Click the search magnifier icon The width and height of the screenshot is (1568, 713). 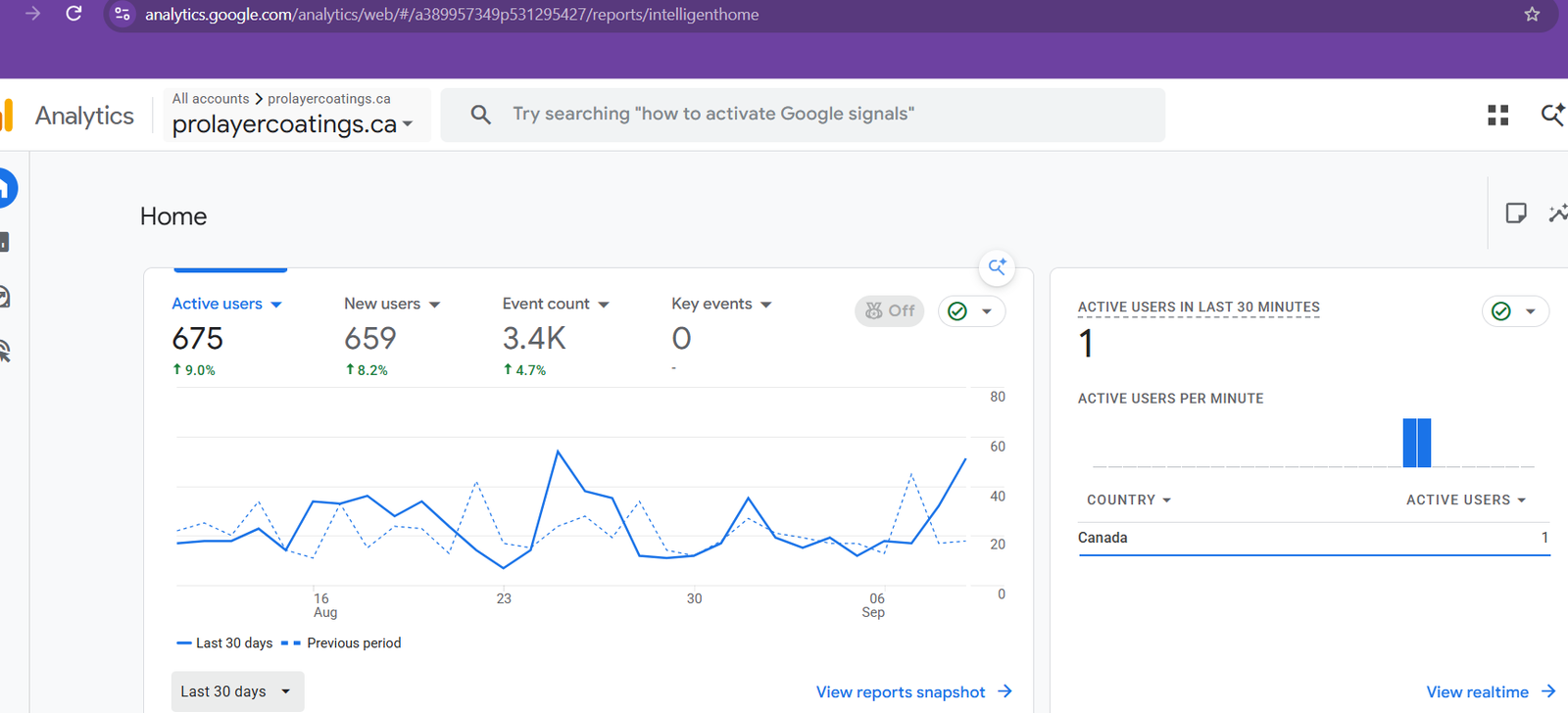pyautogui.click(x=480, y=115)
